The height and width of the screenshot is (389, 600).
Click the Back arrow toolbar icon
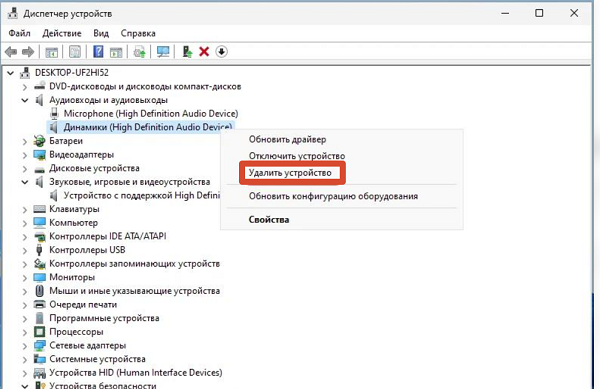pos(11,52)
